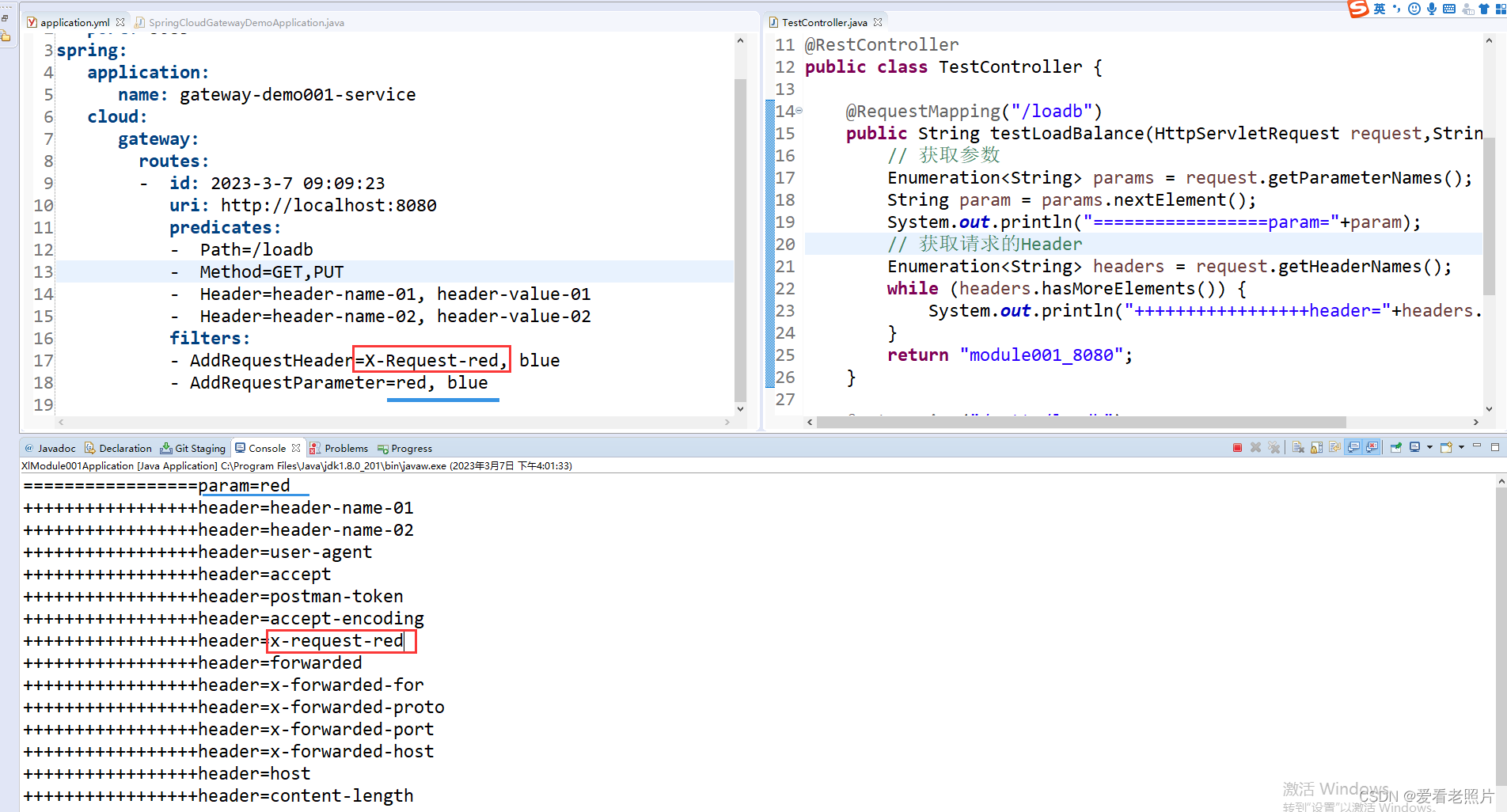Click the 'Path=/loadb' predicate line
The height and width of the screenshot is (812, 1507).
point(242,250)
